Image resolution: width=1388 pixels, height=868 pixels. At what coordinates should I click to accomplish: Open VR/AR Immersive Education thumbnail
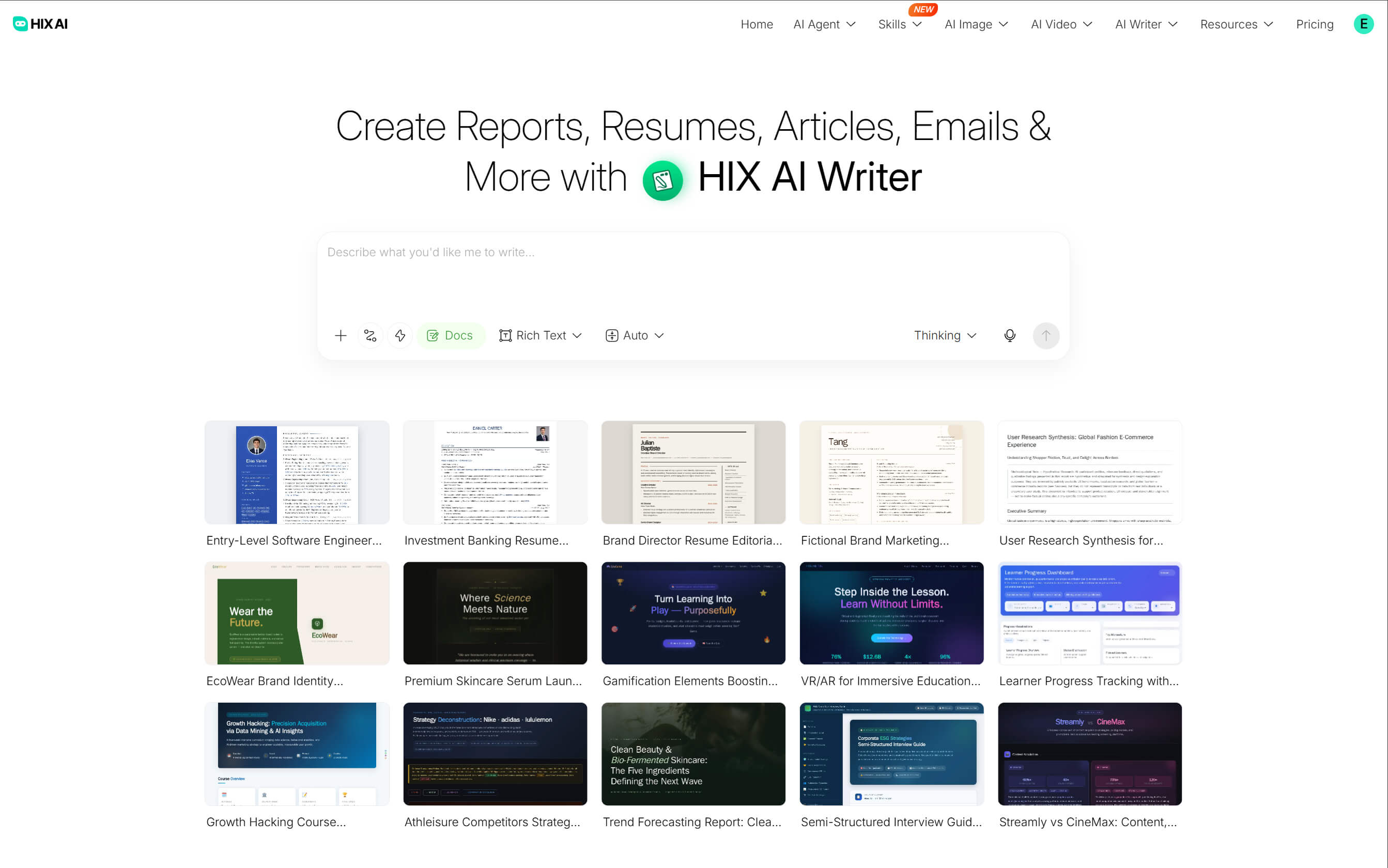pyautogui.click(x=891, y=613)
